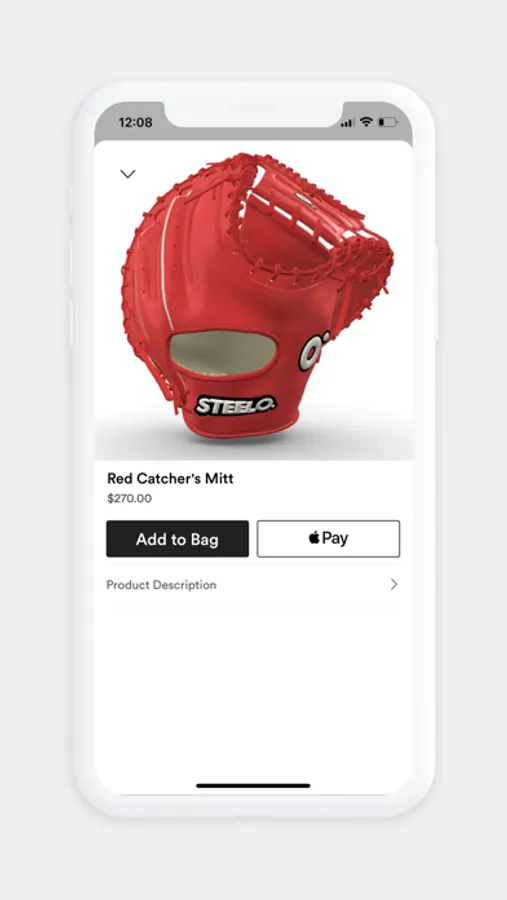Tap the Wi-Fi icon in the status bar
This screenshot has width=507, height=900.
366,122
